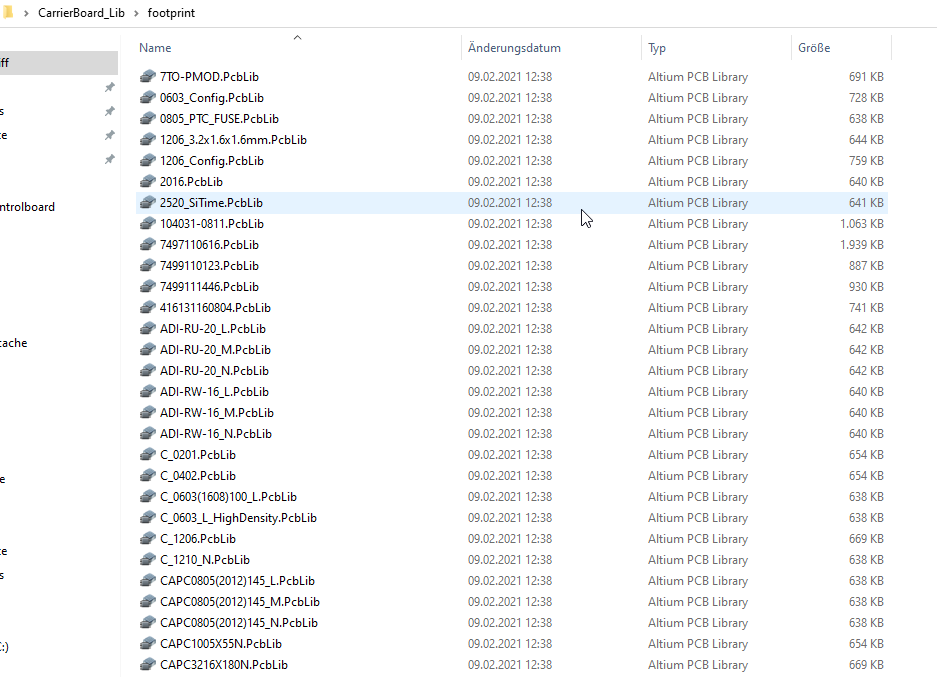Open the chevron between CarrierBoard_Lib and footprint
Viewport: 937px width, 677px height.
(x=137, y=14)
